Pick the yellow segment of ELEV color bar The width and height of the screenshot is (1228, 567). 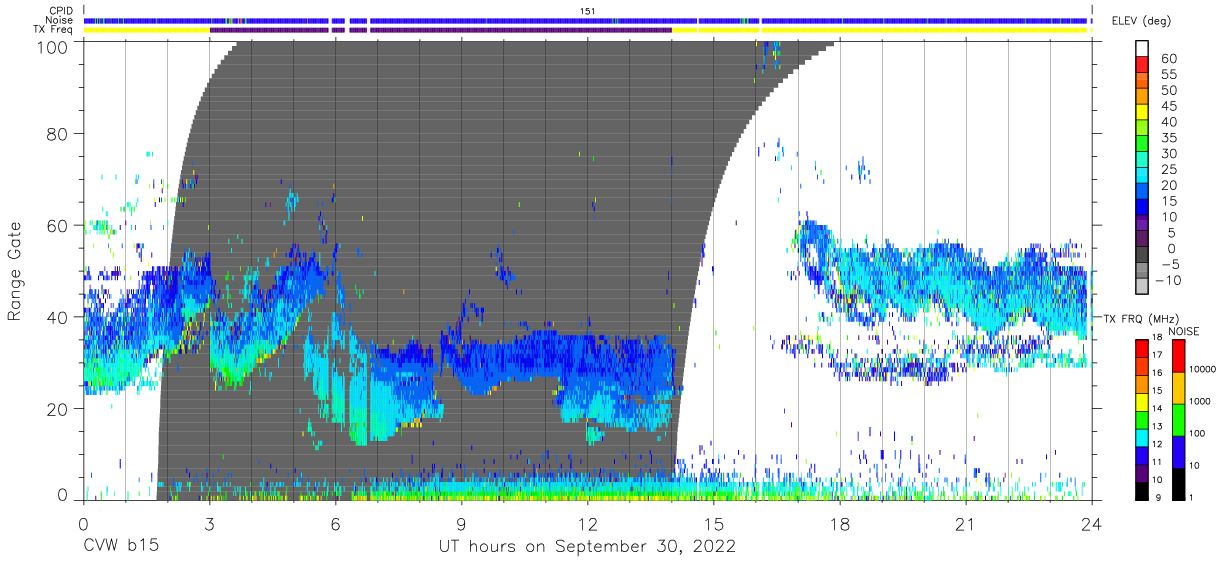pos(1144,113)
